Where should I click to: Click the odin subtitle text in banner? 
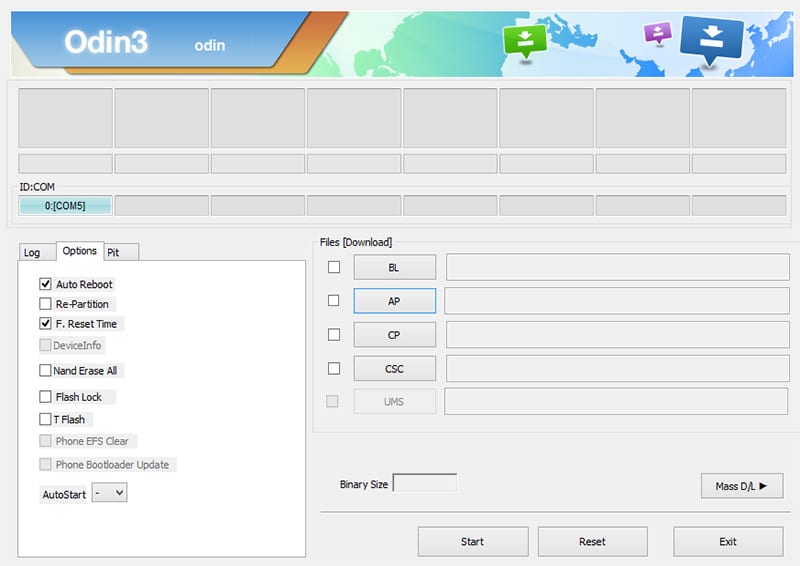(x=210, y=45)
